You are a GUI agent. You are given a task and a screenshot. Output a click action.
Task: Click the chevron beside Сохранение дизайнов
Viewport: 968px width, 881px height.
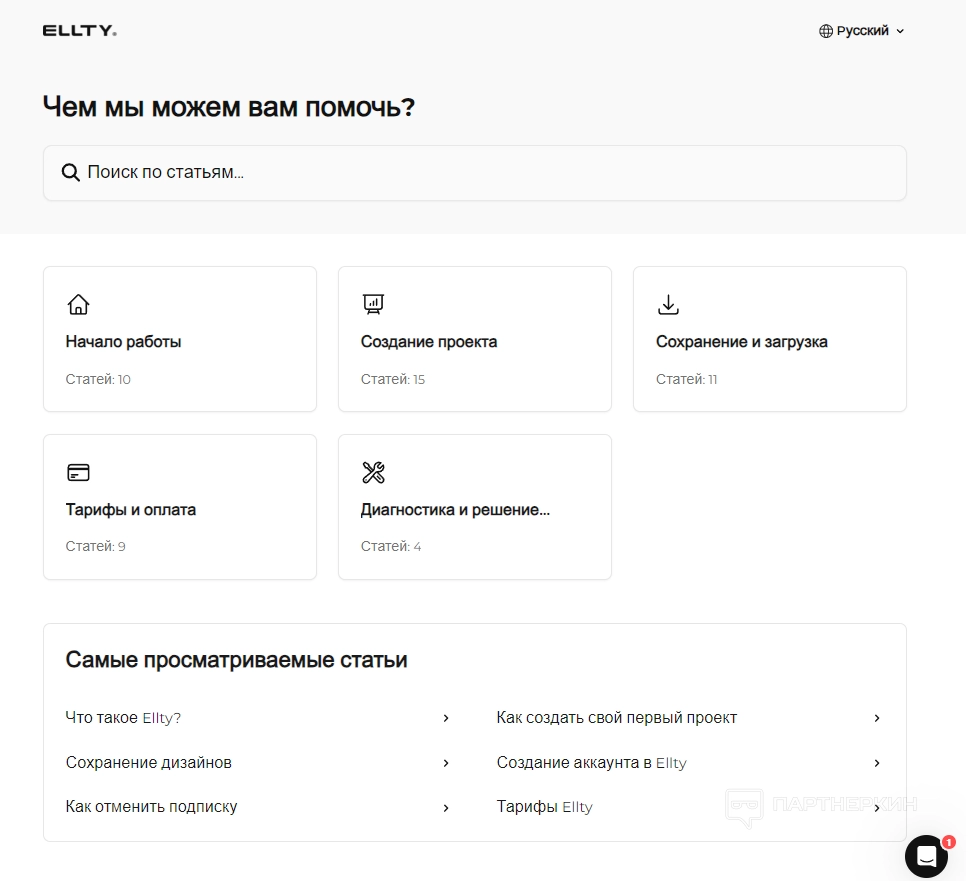(446, 763)
